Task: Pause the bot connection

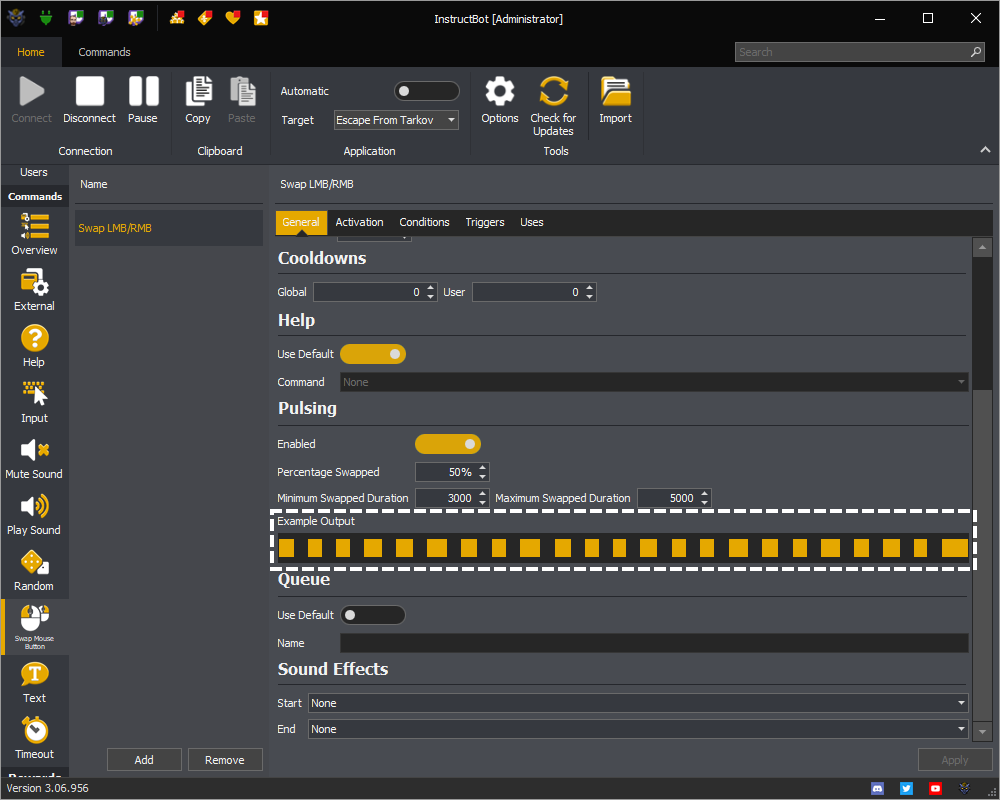Action: pyautogui.click(x=143, y=100)
